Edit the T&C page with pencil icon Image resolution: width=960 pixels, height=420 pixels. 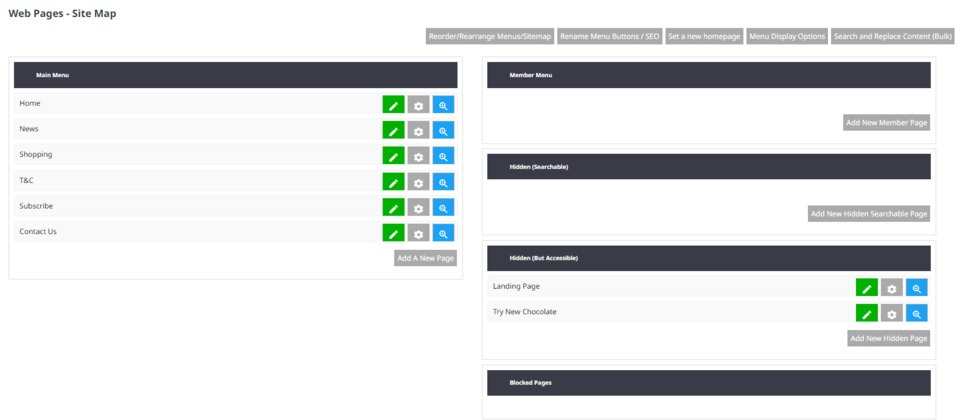coord(394,181)
